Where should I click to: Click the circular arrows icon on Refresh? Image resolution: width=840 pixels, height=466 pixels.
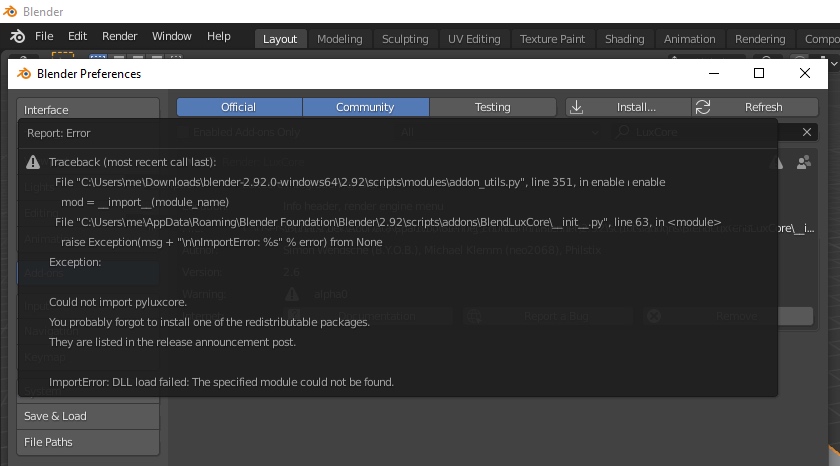pos(703,107)
